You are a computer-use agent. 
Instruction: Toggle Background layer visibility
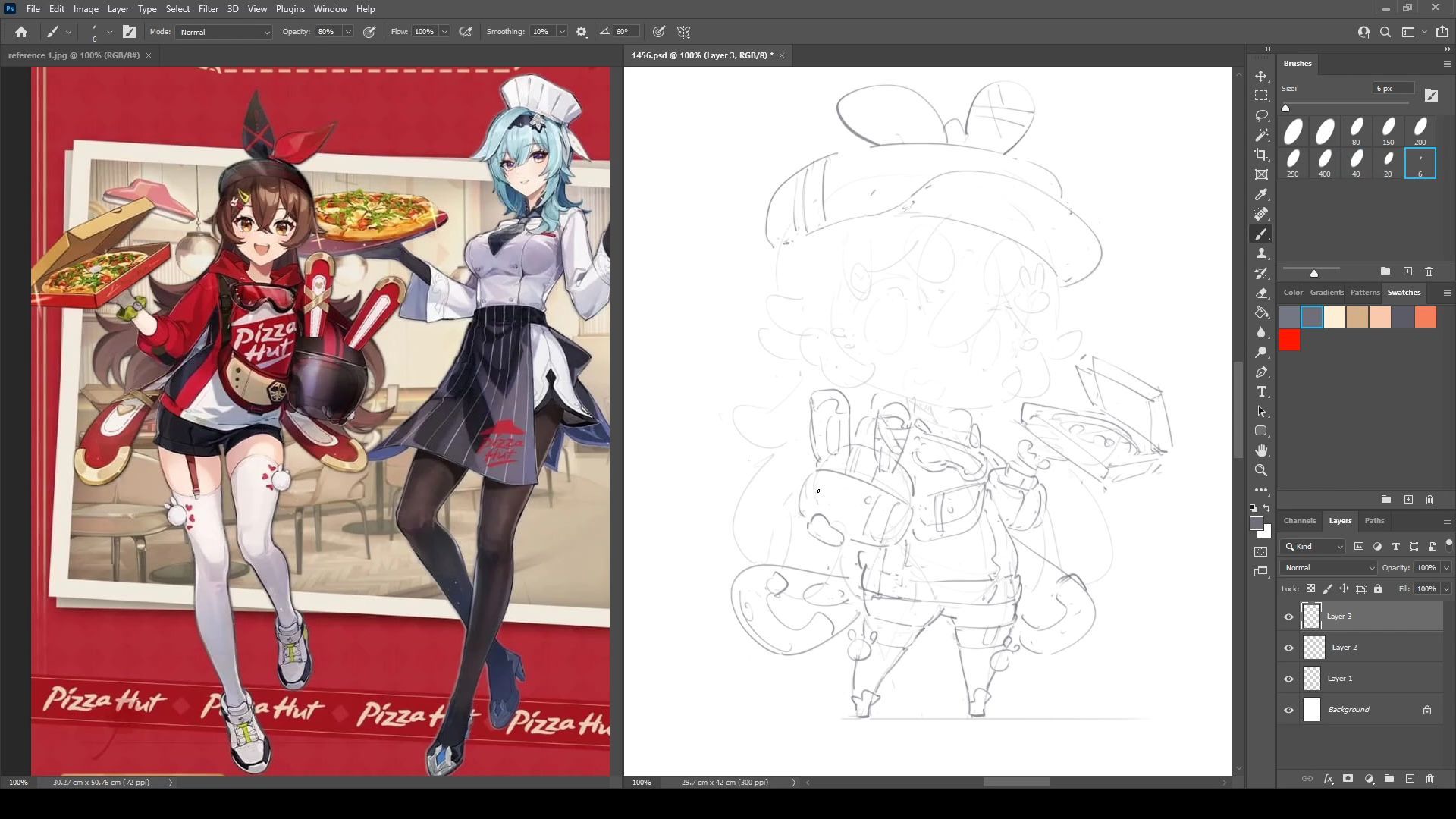[1288, 710]
